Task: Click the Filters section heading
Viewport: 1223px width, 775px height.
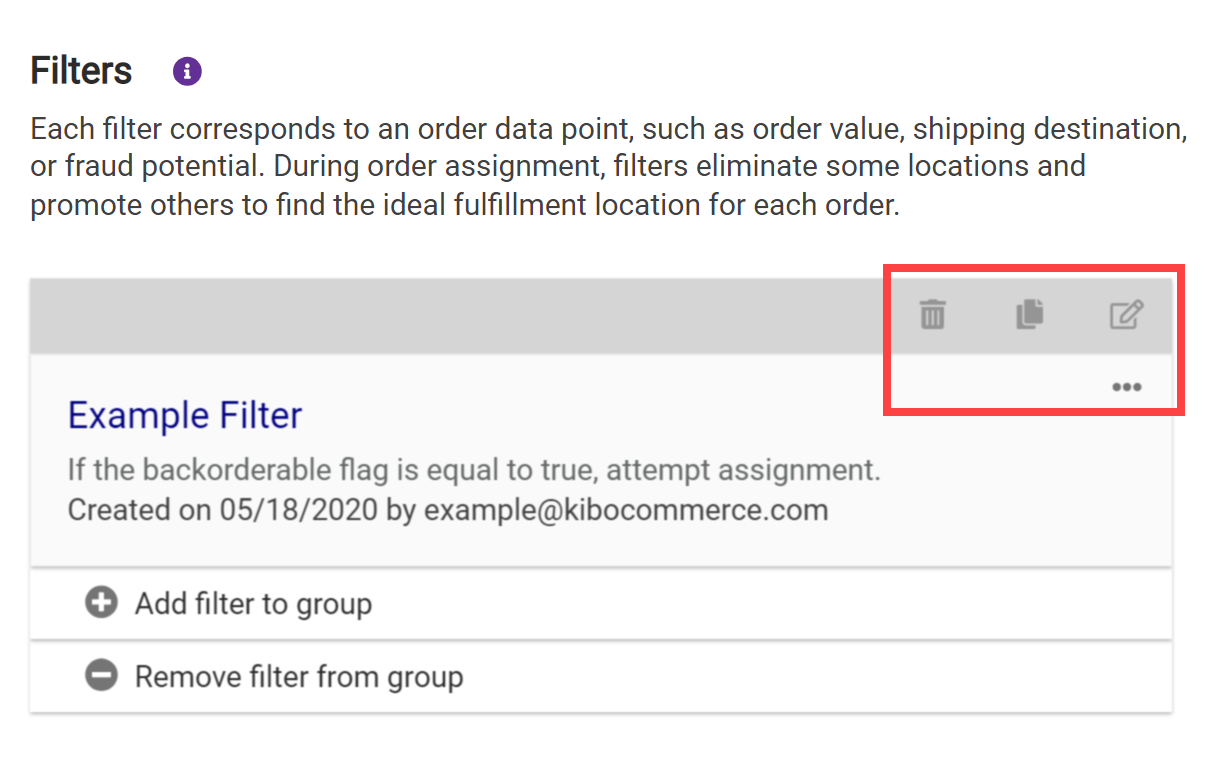Action: tap(81, 71)
